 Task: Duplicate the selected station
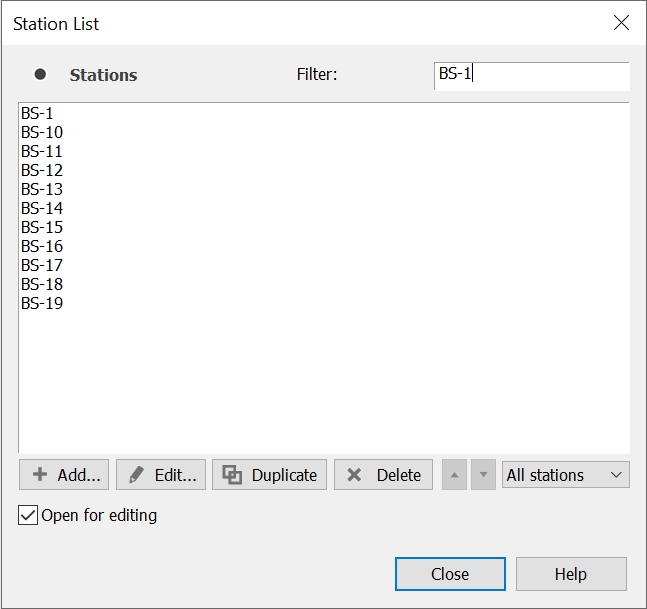(269, 474)
